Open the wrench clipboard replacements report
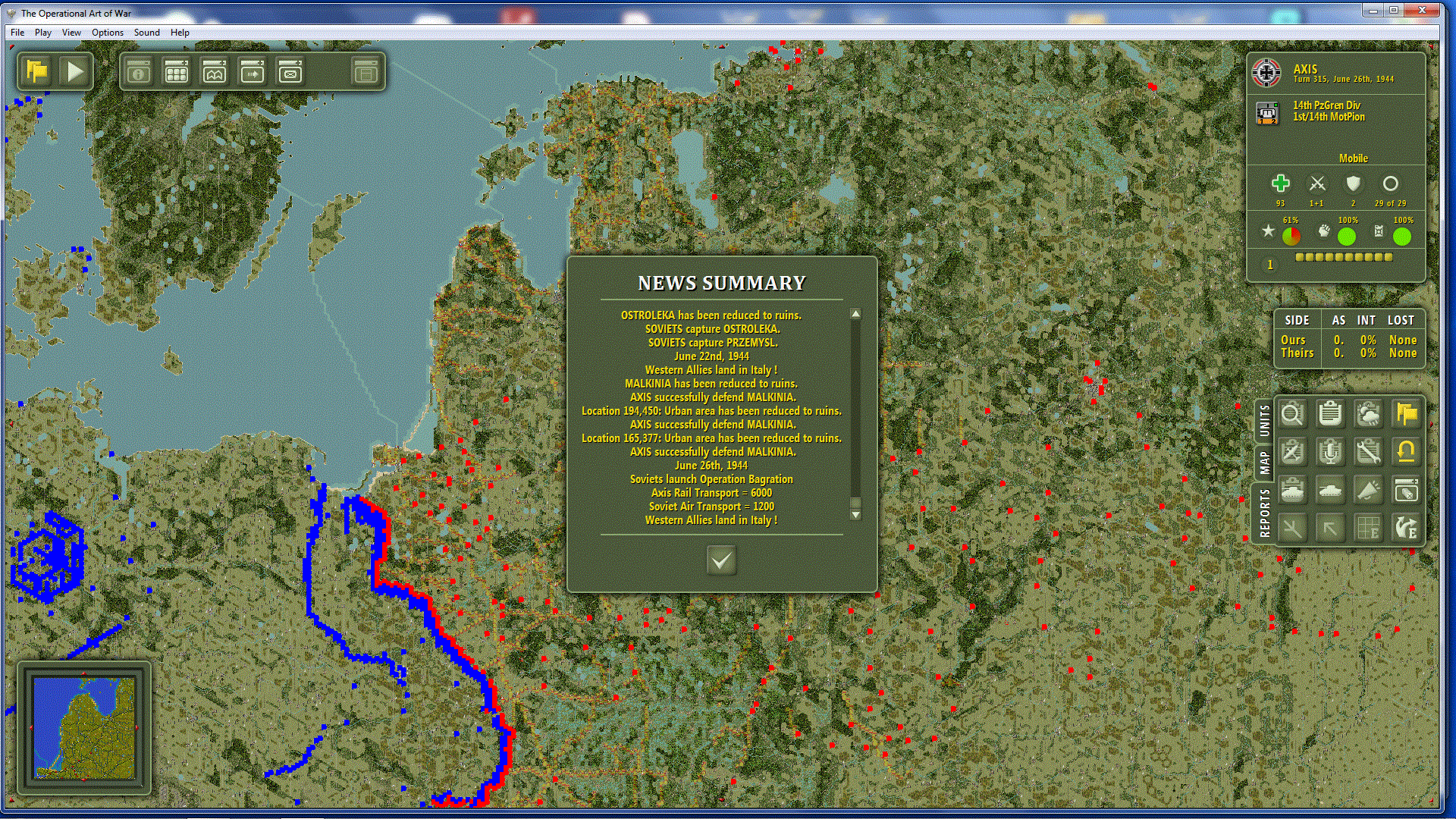1456x819 pixels. (x=1368, y=453)
